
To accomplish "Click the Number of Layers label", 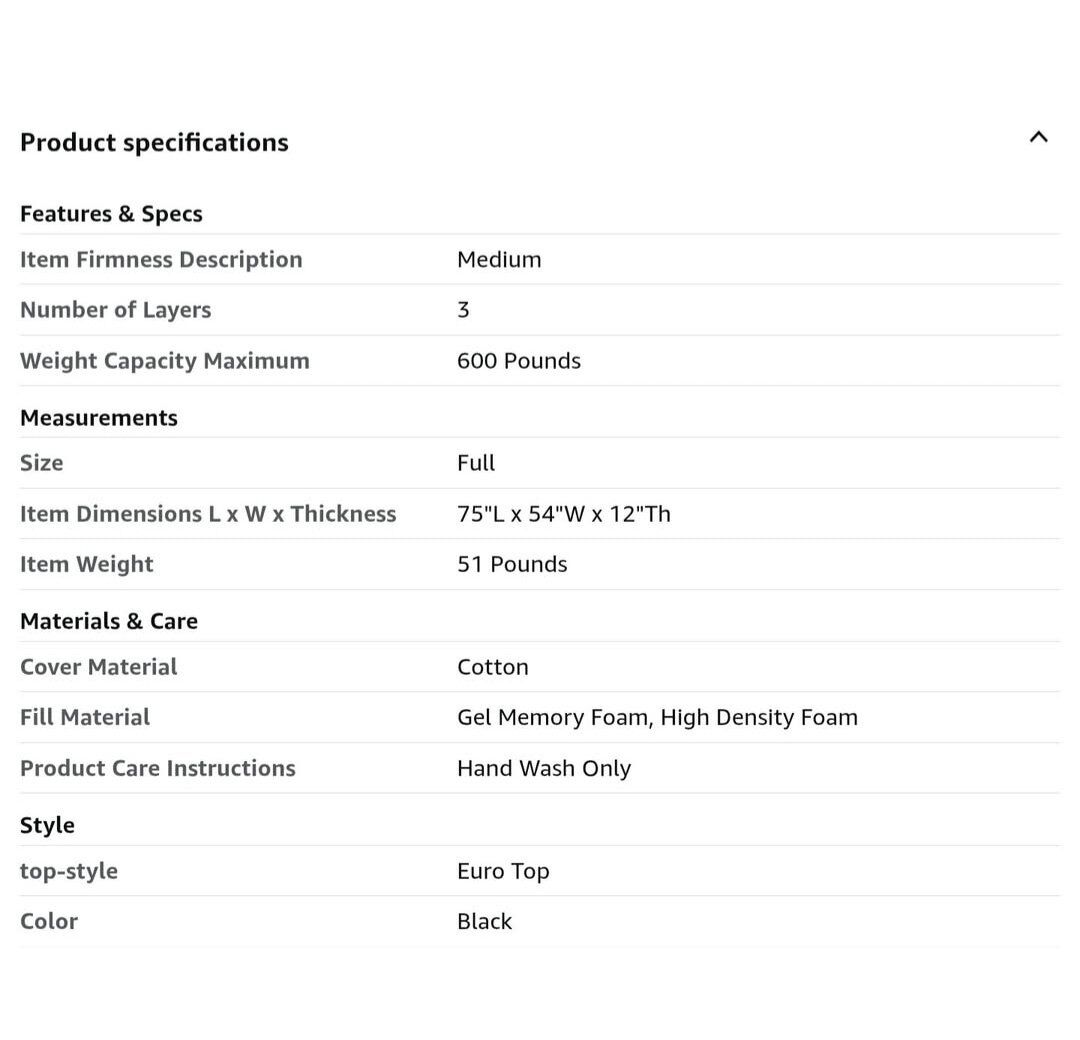I will point(115,310).
